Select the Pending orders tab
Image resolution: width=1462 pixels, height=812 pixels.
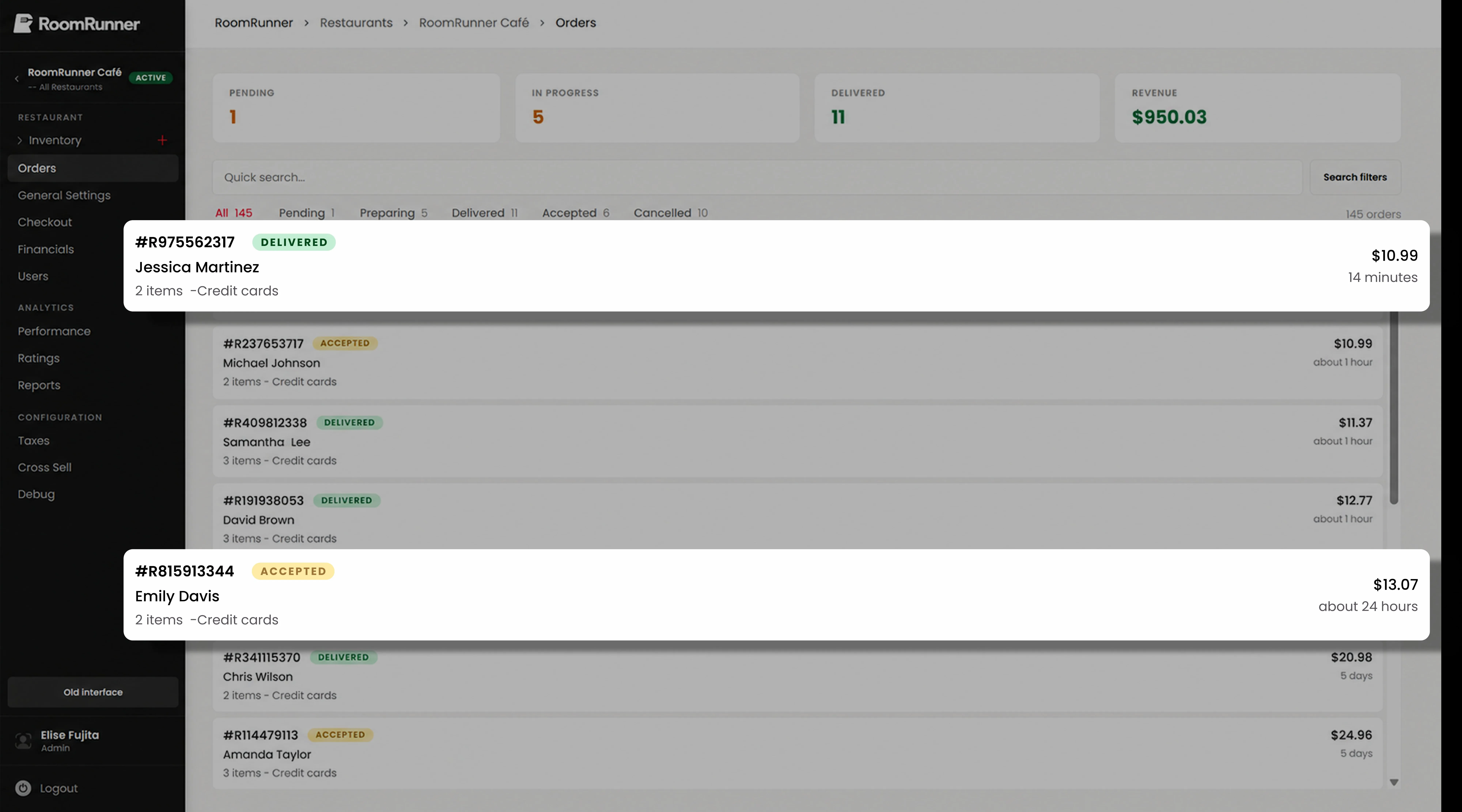tap(306, 213)
